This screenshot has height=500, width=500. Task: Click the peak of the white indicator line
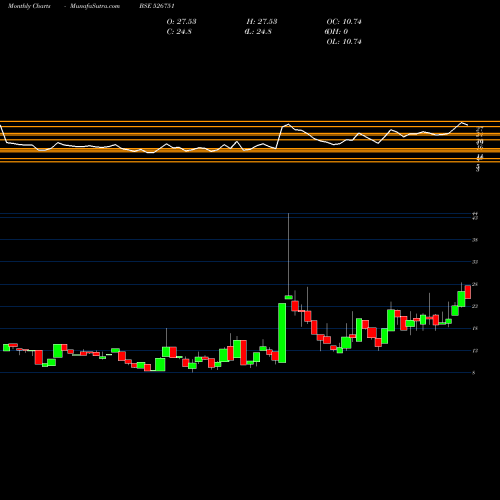pos(462,122)
